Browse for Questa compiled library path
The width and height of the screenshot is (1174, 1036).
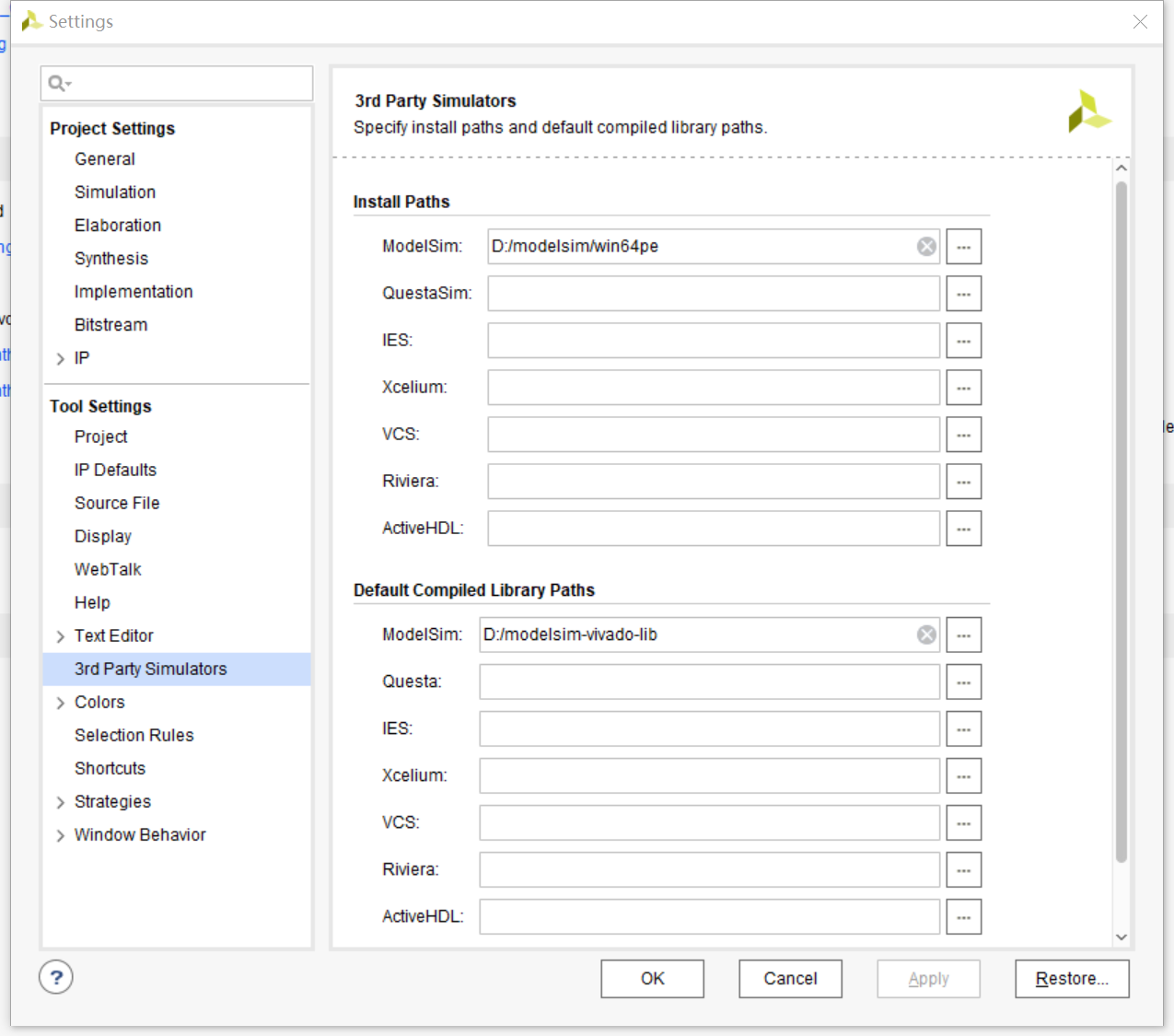point(963,682)
